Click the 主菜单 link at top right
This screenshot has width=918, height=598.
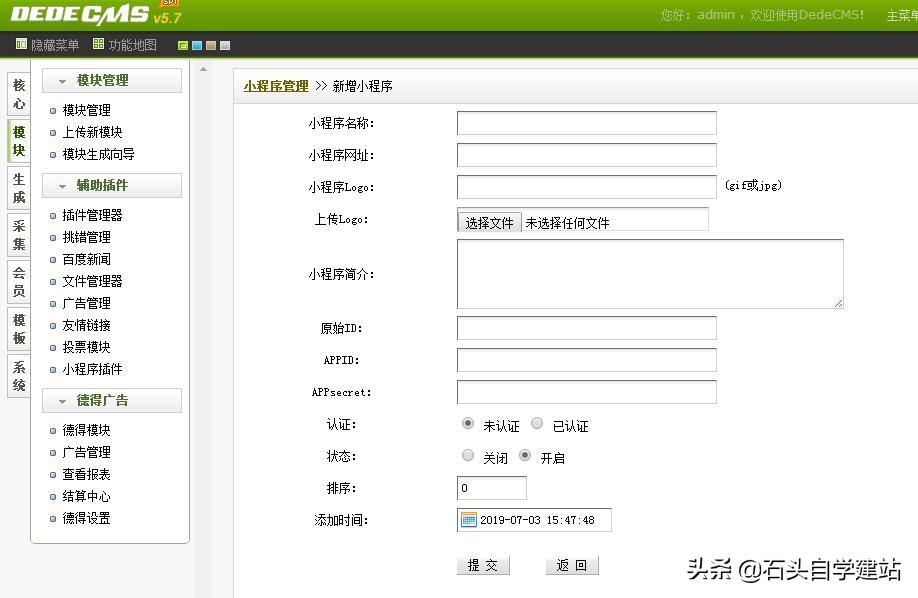(902, 15)
